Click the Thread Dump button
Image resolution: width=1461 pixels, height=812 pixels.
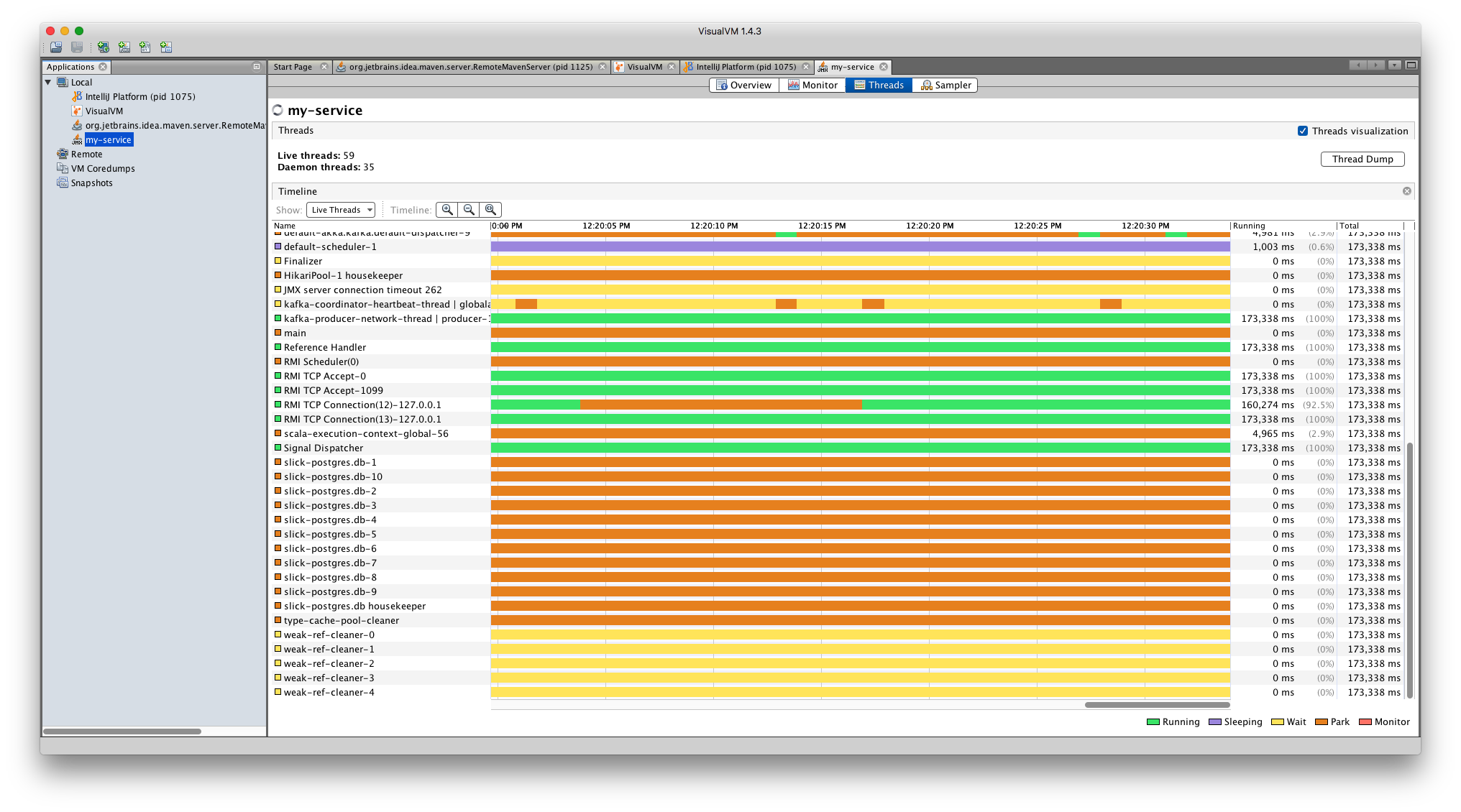[x=1362, y=160]
